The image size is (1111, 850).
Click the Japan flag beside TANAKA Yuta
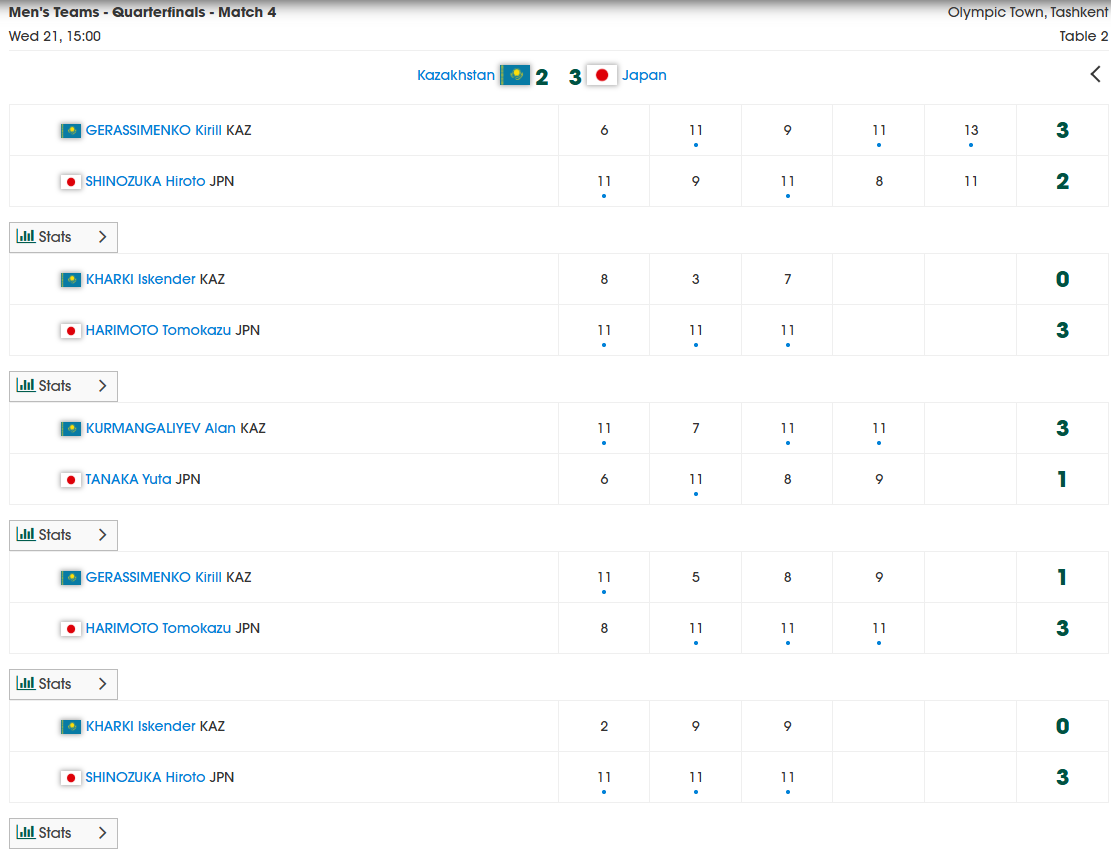(x=71, y=480)
